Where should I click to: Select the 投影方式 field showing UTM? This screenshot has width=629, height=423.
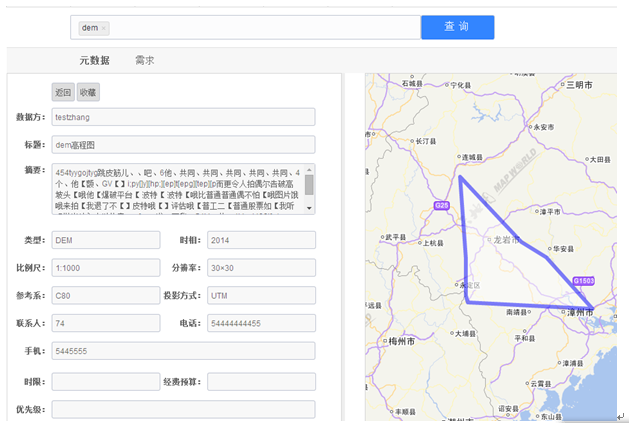pos(261,295)
